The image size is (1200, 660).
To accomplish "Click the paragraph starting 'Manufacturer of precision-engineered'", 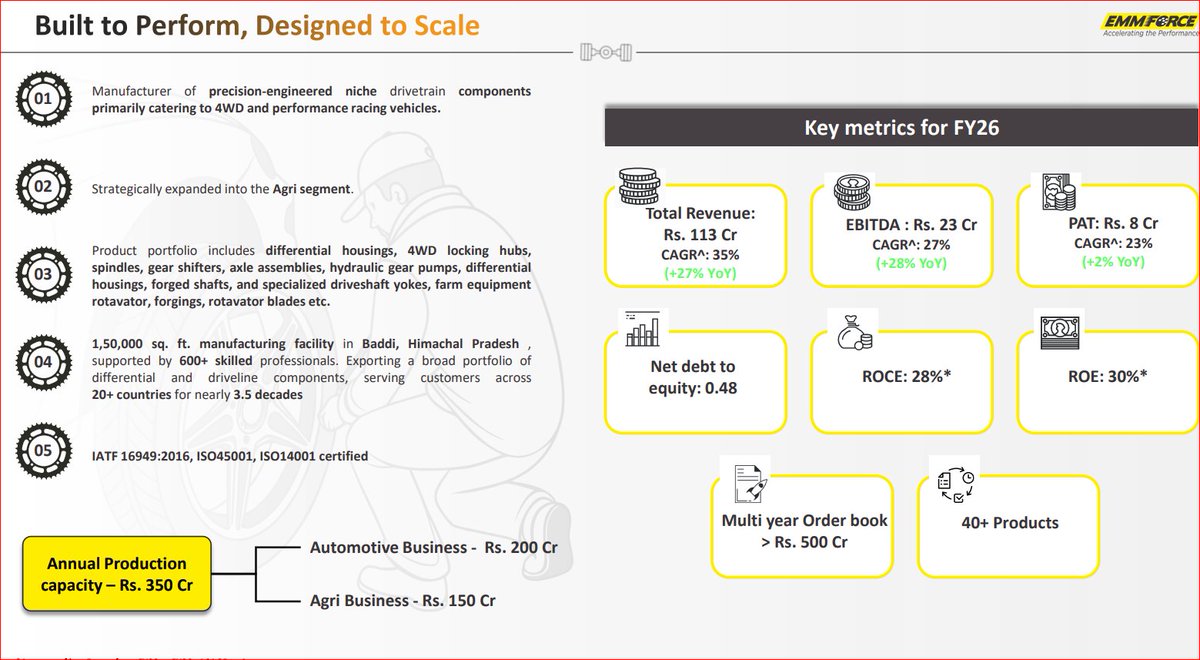I will pyautogui.click(x=311, y=99).
